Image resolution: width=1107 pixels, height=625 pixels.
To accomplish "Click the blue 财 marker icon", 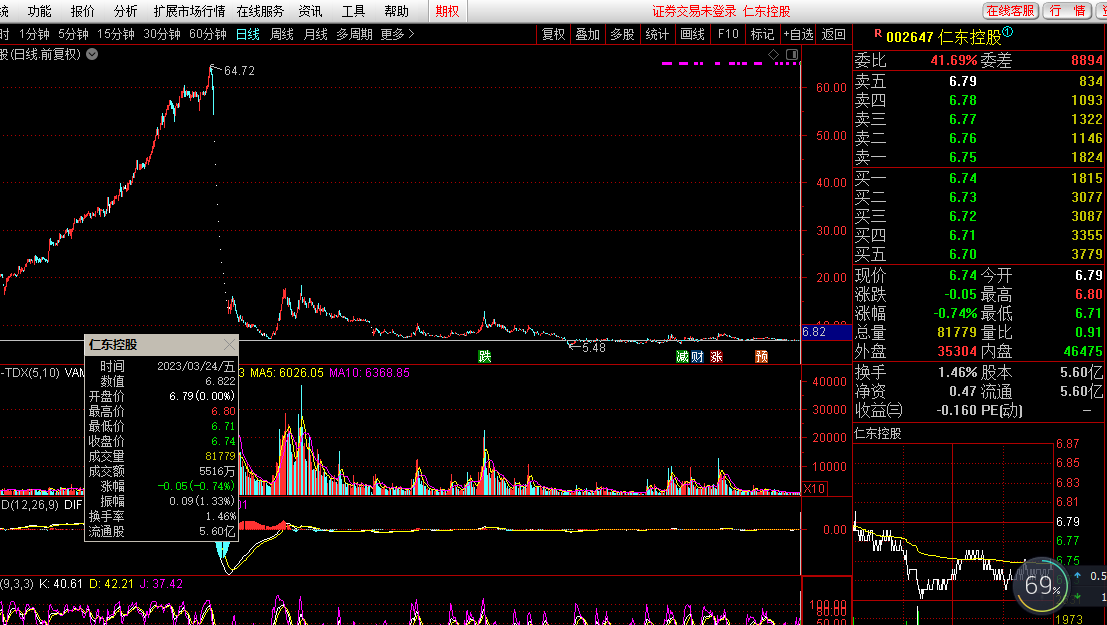I will [697, 356].
